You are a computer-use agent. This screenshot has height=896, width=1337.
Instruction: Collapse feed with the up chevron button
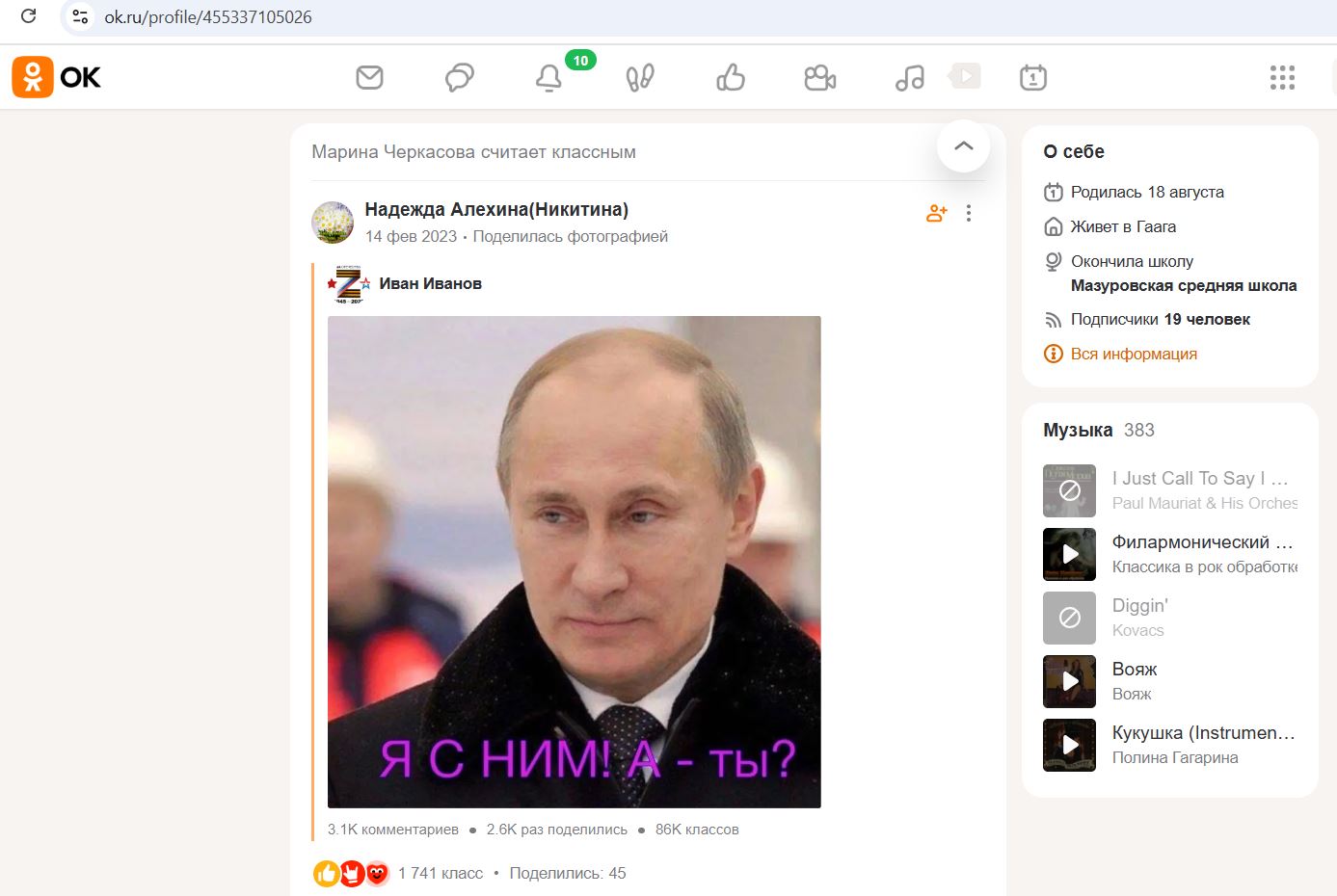pos(963,146)
